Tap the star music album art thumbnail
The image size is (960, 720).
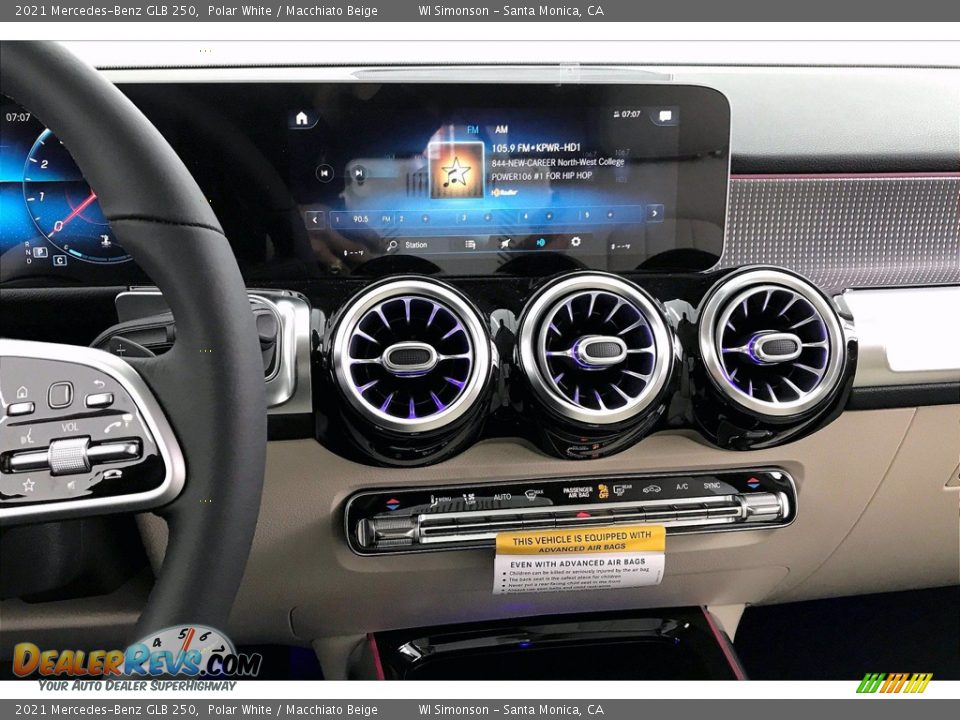coord(456,170)
